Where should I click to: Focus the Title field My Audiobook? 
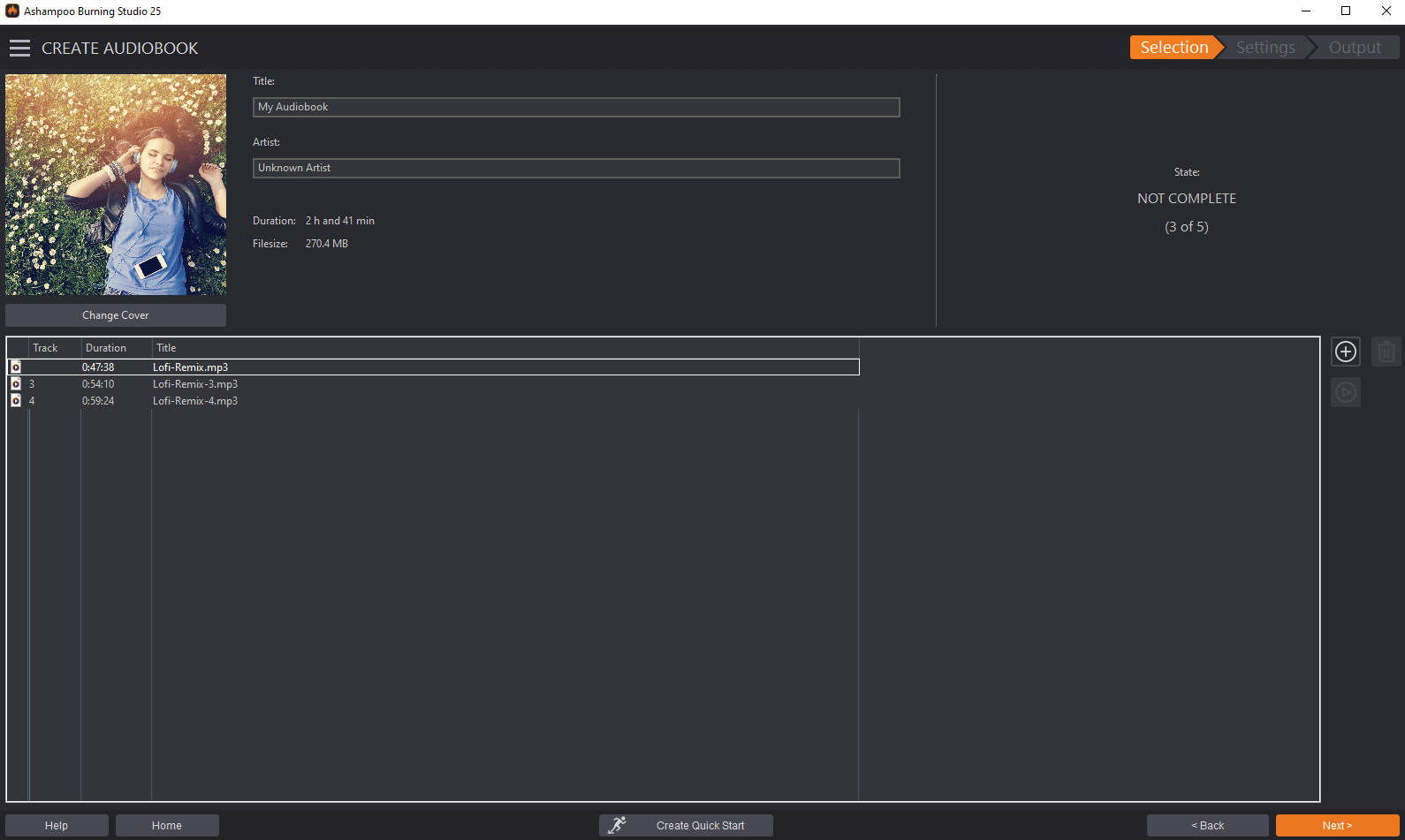tap(576, 107)
